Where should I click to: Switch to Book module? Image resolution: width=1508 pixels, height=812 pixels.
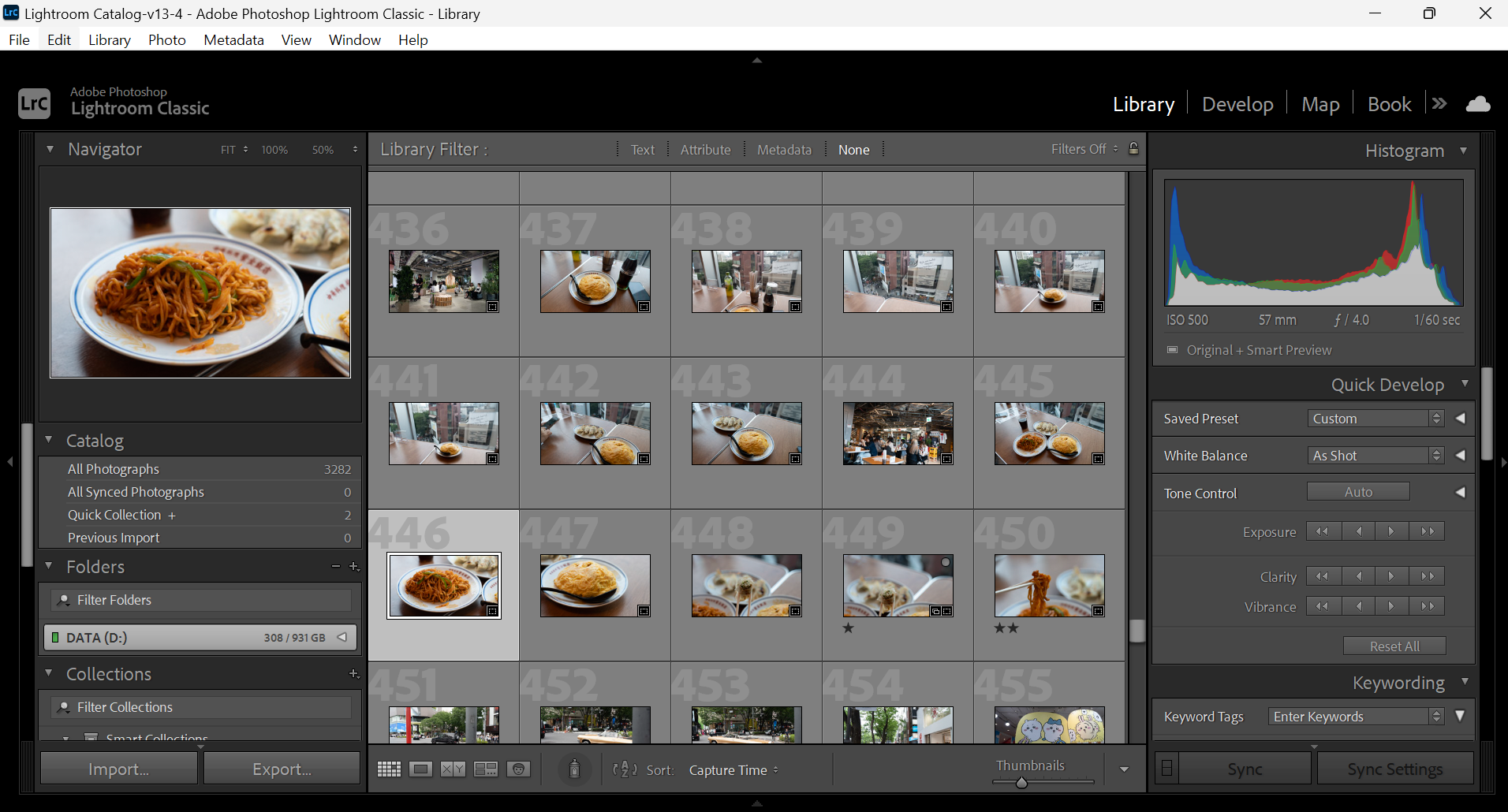point(1389,104)
